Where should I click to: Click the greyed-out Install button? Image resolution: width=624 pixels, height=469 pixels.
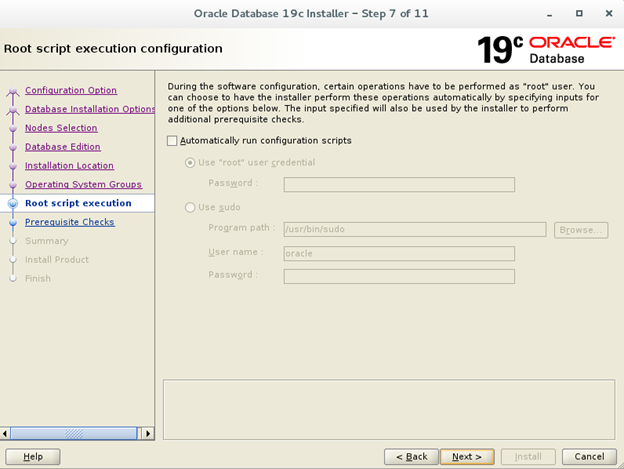pos(528,457)
